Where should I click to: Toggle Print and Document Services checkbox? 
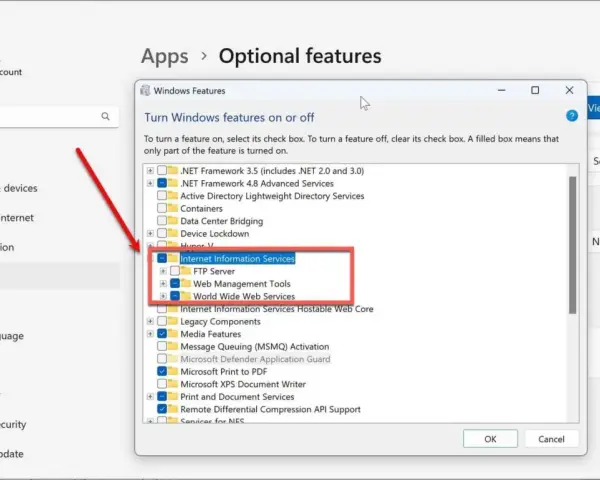162,397
